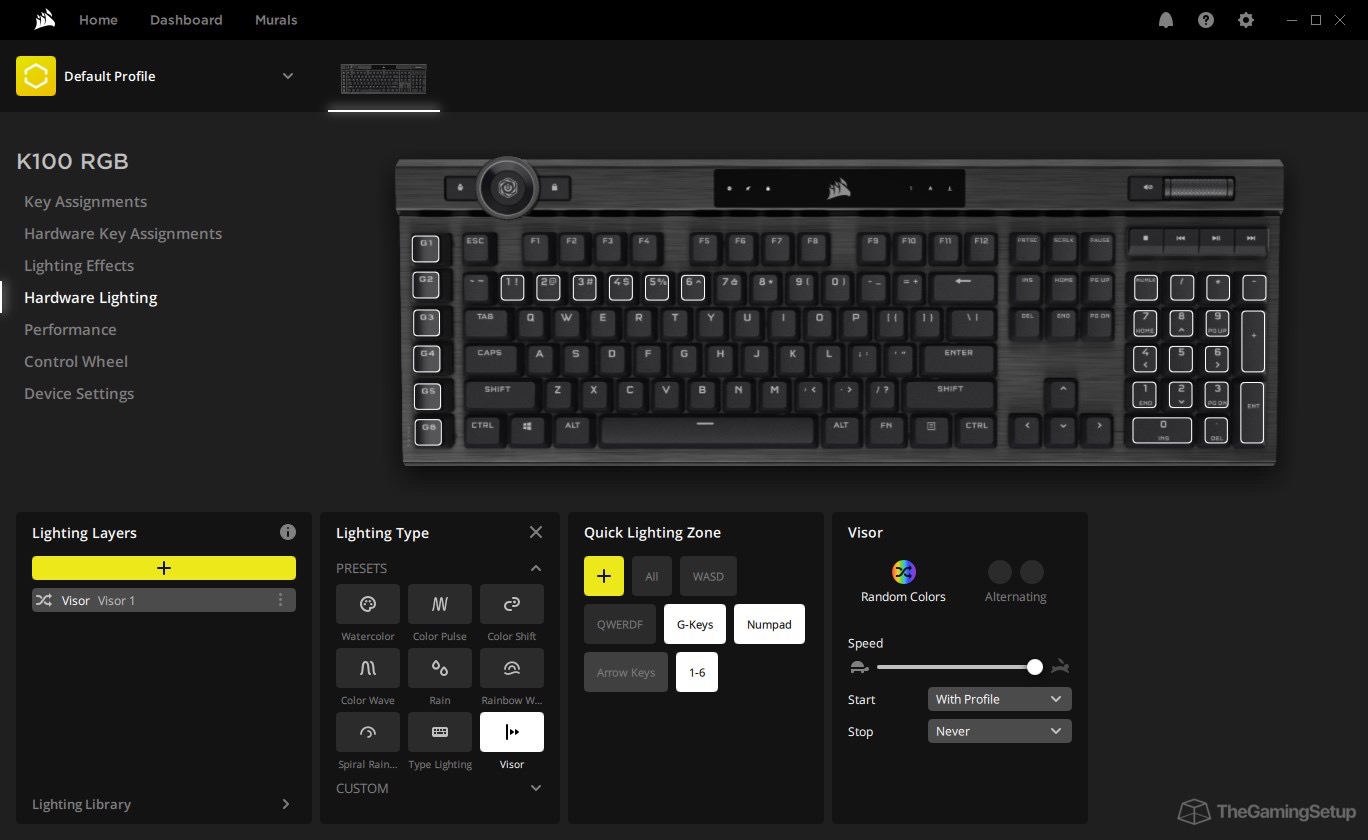This screenshot has width=1368, height=840.
Task: Click the fast rabbit speed icon
Action: [x=1061, y=667]
